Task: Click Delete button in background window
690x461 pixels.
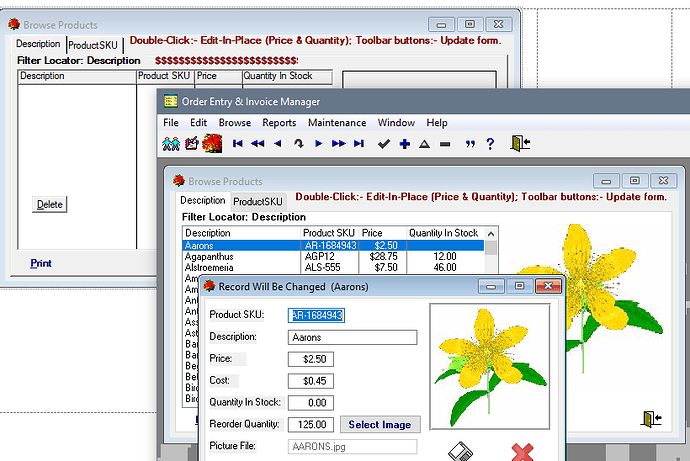Action: pyautogui.click(x=49, y=205)
